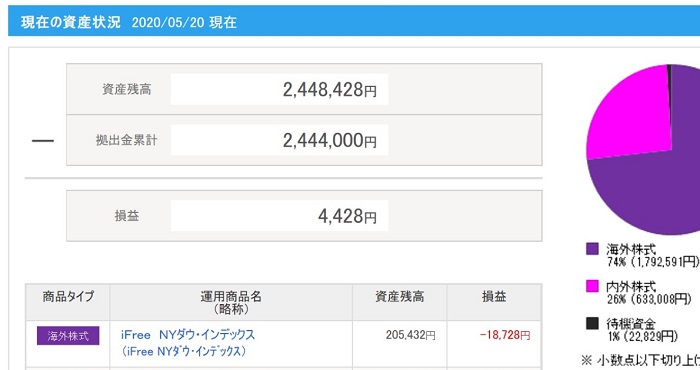Click the -18,728円 loss value cell
Screen dimensions: 700x370
(x=505, y=335)
